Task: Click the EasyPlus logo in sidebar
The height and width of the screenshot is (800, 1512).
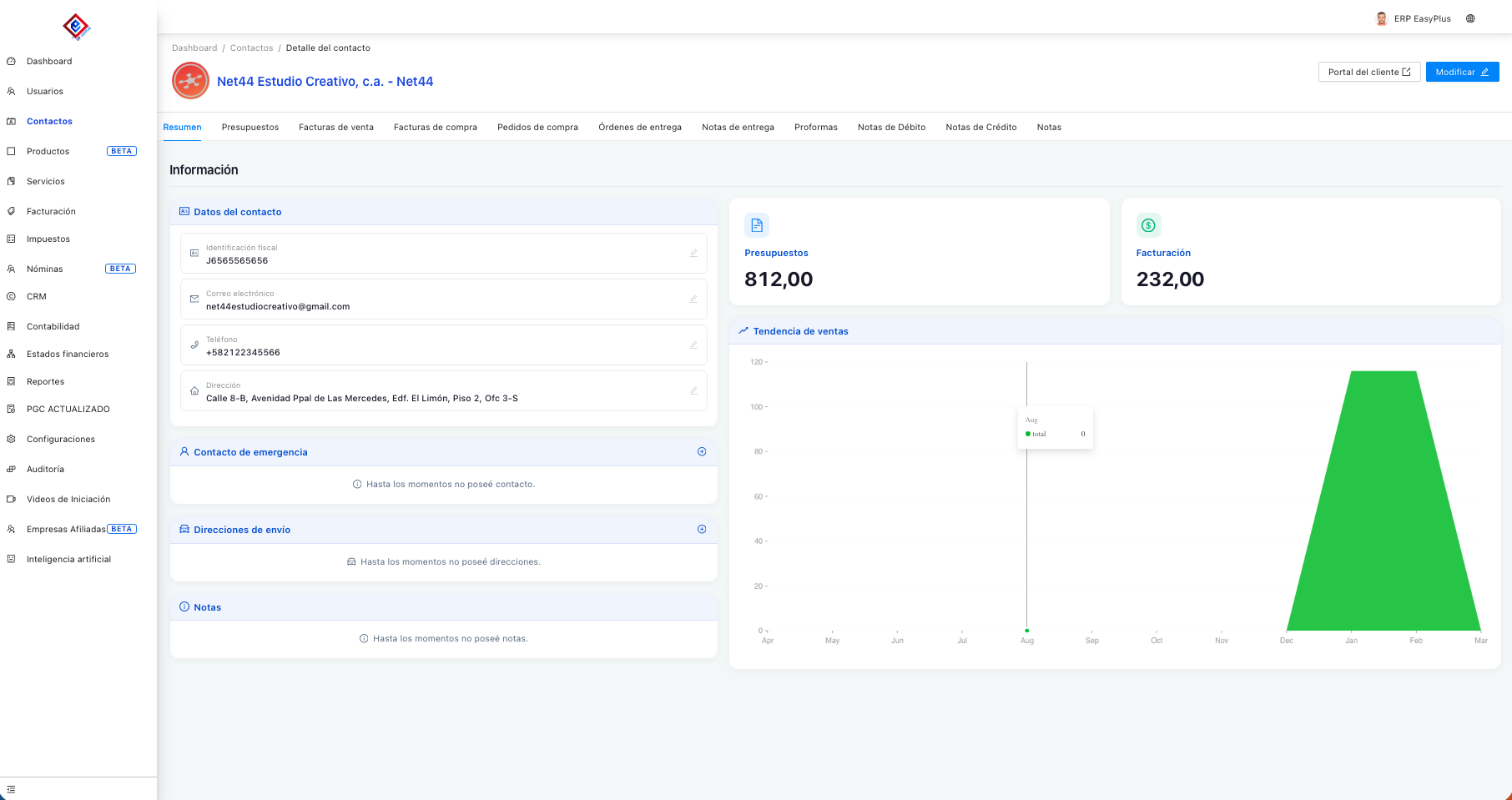Action: (76, 27)
